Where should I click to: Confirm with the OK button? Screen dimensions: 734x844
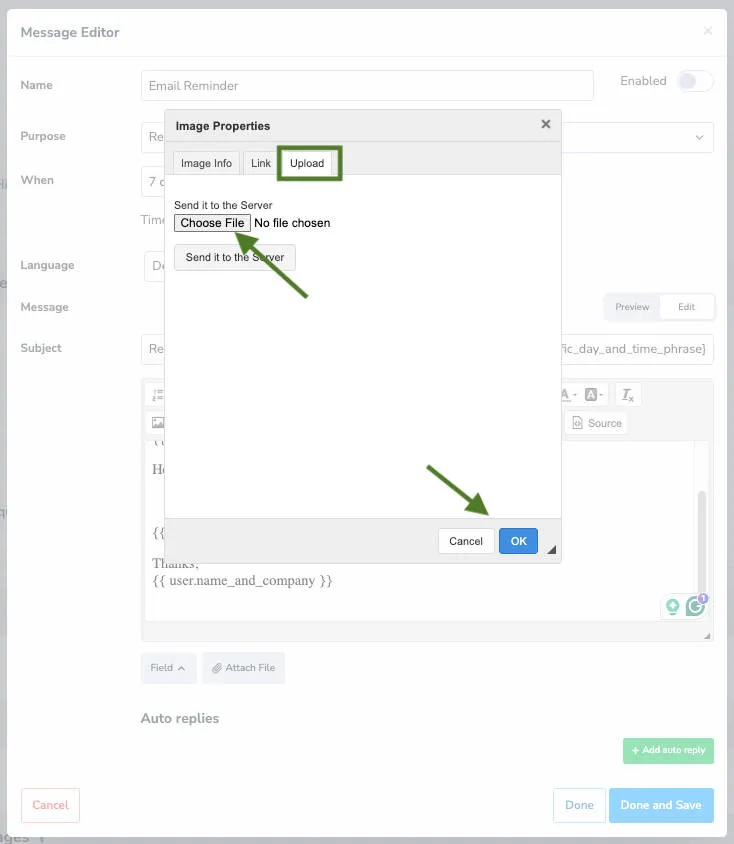[518, 540]
